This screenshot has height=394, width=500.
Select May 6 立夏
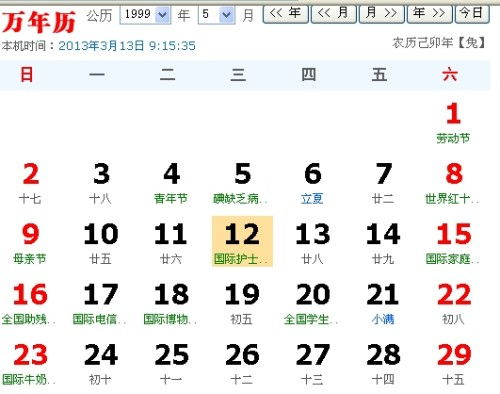[x=313, y=183]
